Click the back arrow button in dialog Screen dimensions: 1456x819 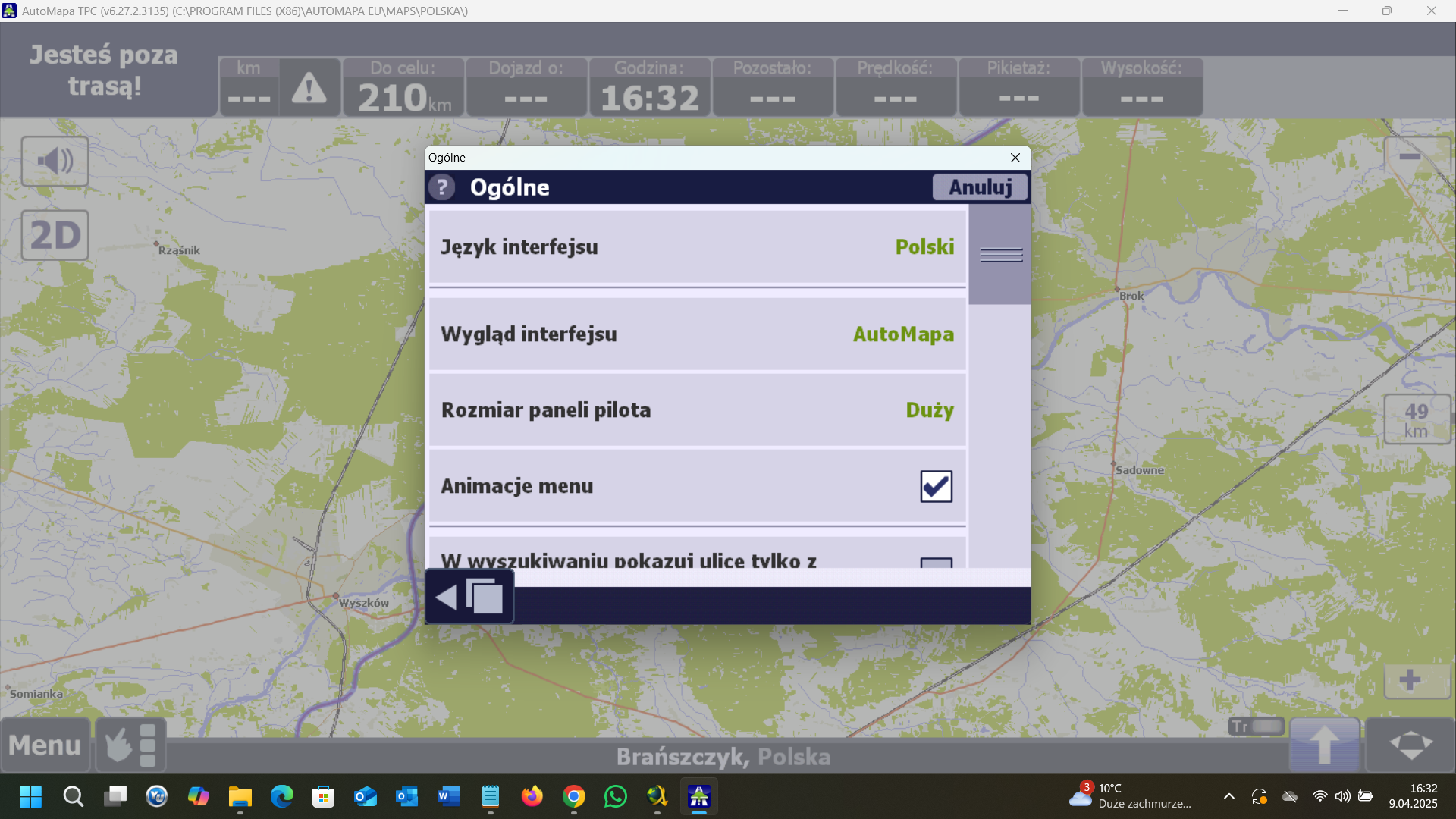click(x=469, y=598)
